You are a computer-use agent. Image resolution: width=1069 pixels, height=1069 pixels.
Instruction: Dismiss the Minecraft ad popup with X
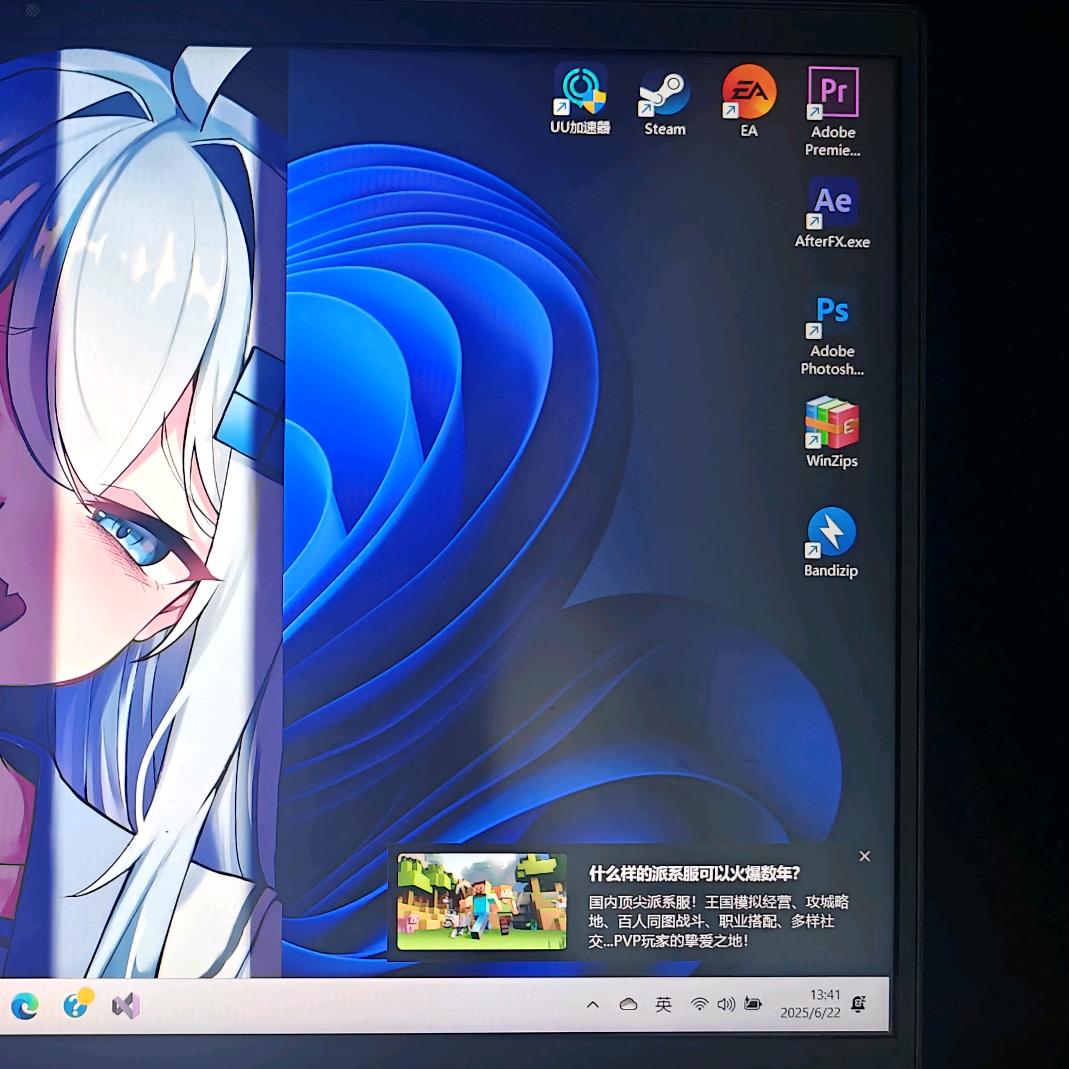[865, 856]
